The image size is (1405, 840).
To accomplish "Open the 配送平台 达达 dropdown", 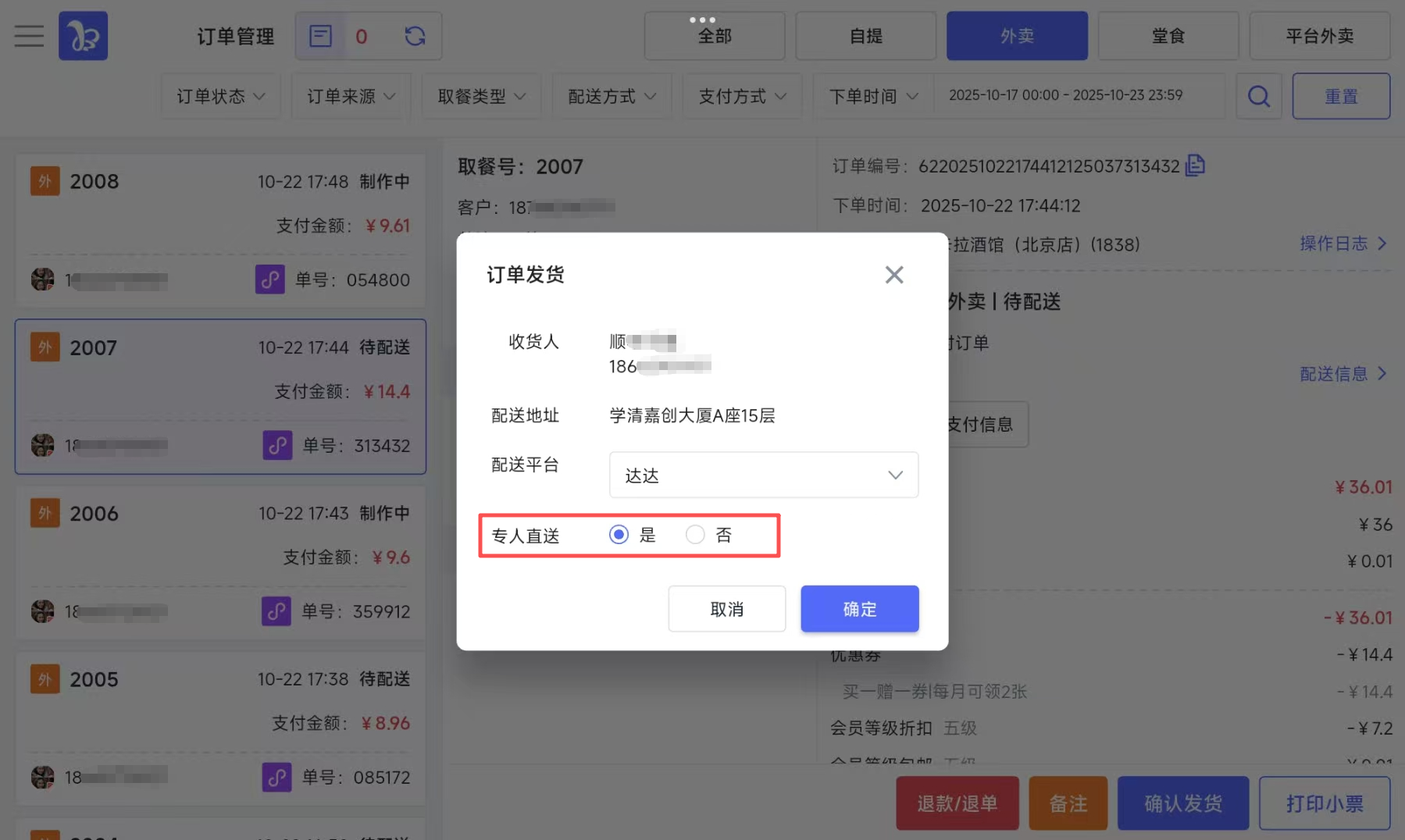I will 763,475.
